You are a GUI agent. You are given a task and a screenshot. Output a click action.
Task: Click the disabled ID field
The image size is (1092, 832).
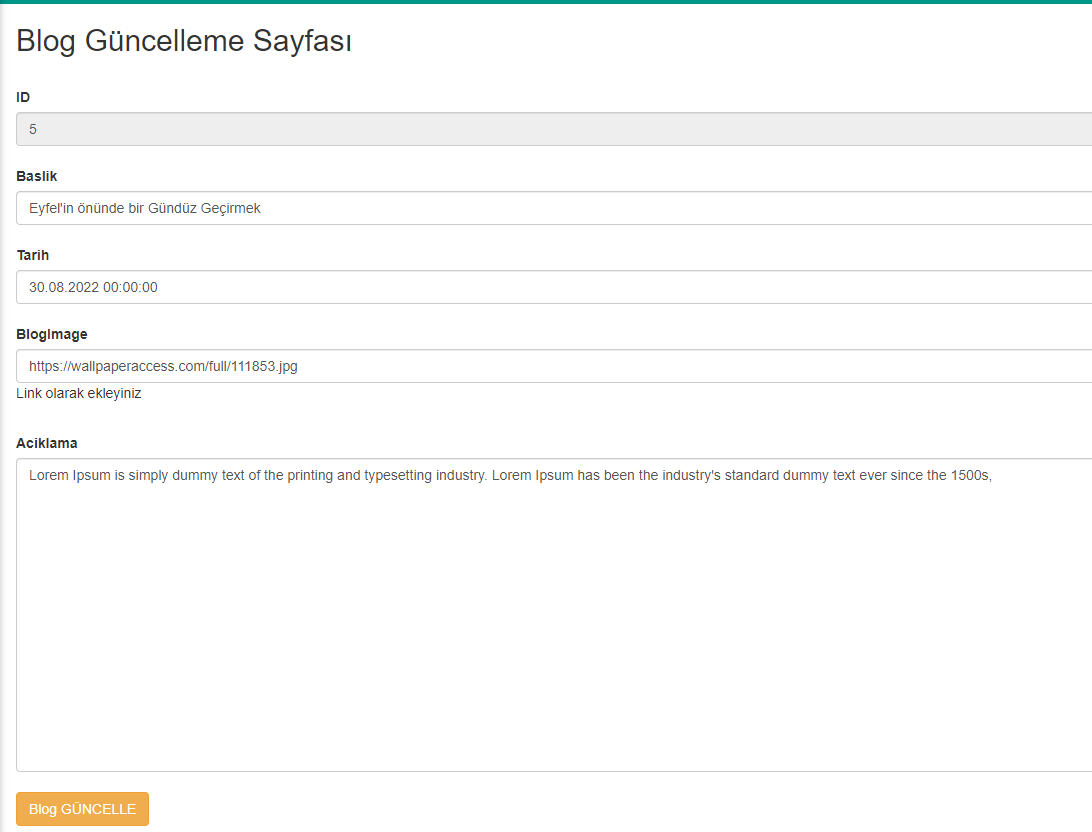coord(400,129)
